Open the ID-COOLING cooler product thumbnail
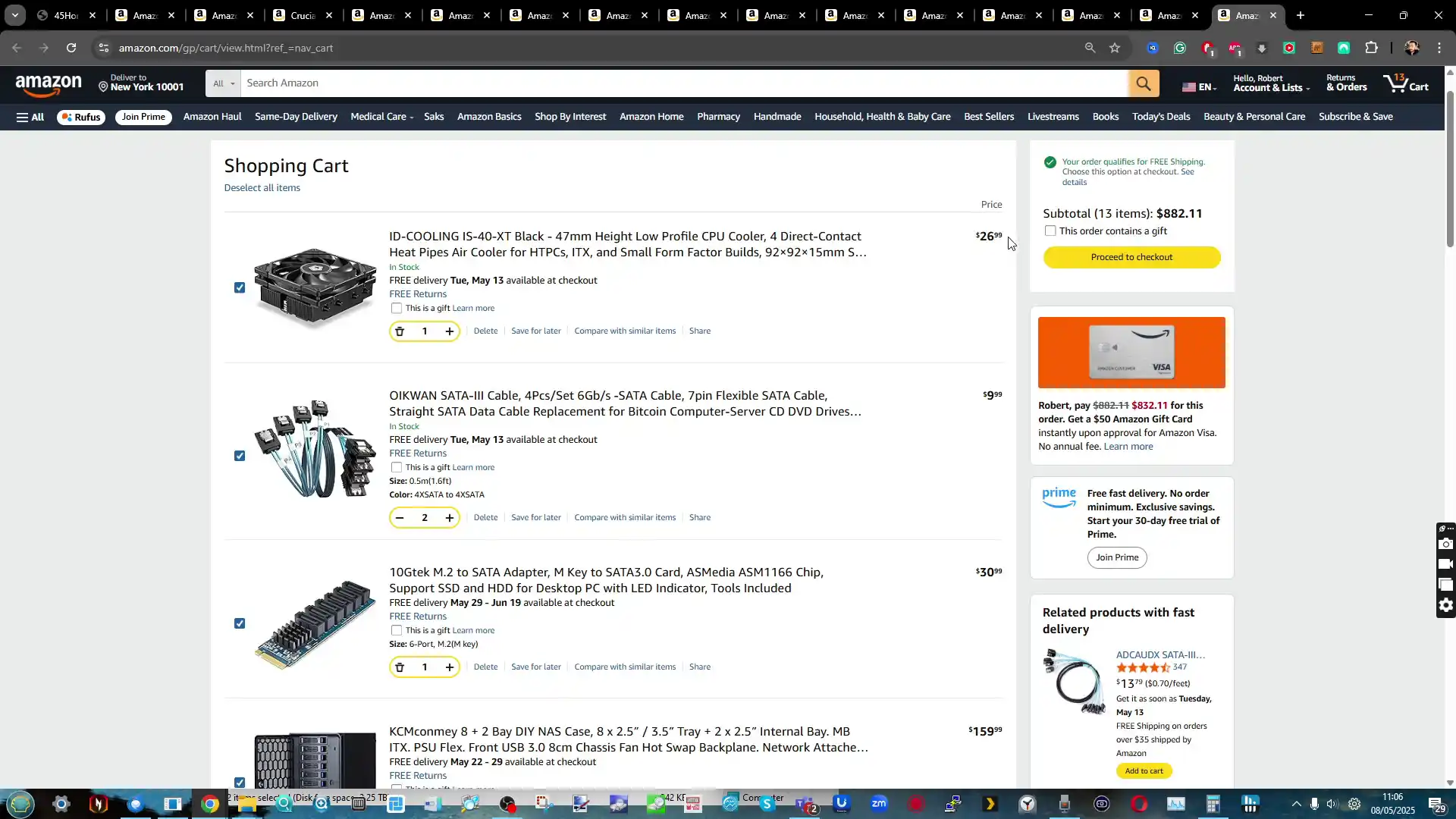Viewport: 1456px width, 819px height. coord(315,288)
